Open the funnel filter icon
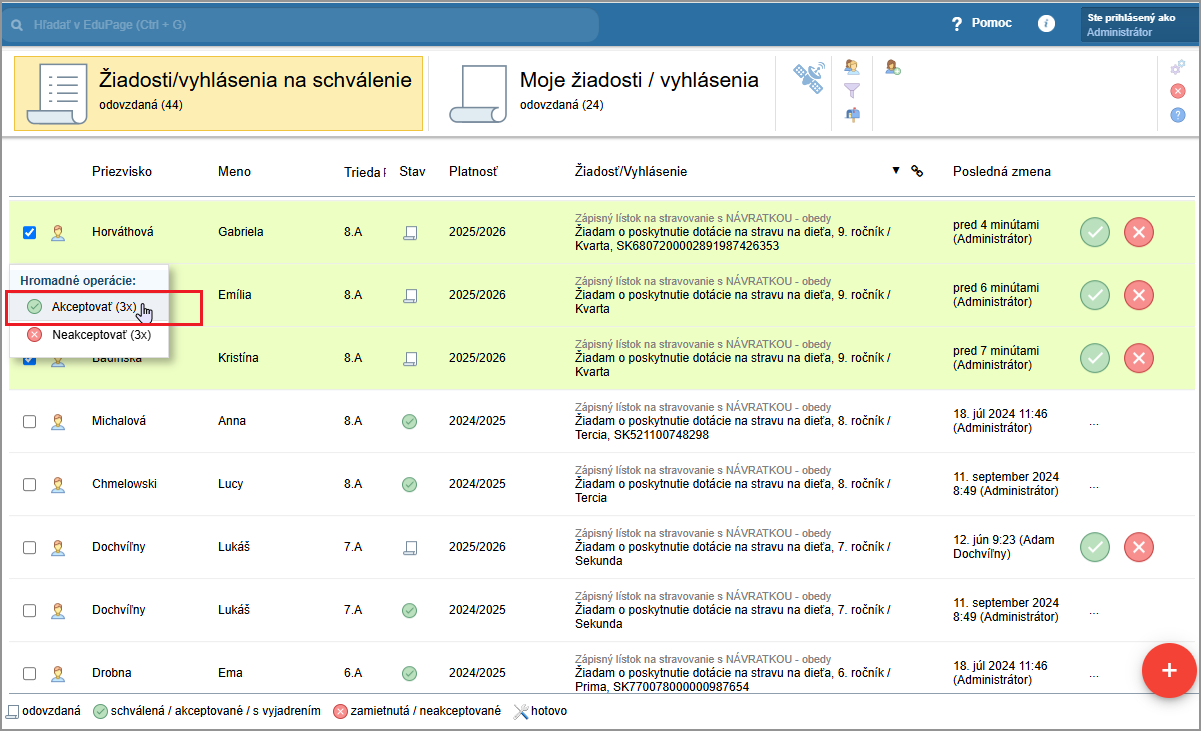Screen dimensions: 1201x731 [852, 91]
